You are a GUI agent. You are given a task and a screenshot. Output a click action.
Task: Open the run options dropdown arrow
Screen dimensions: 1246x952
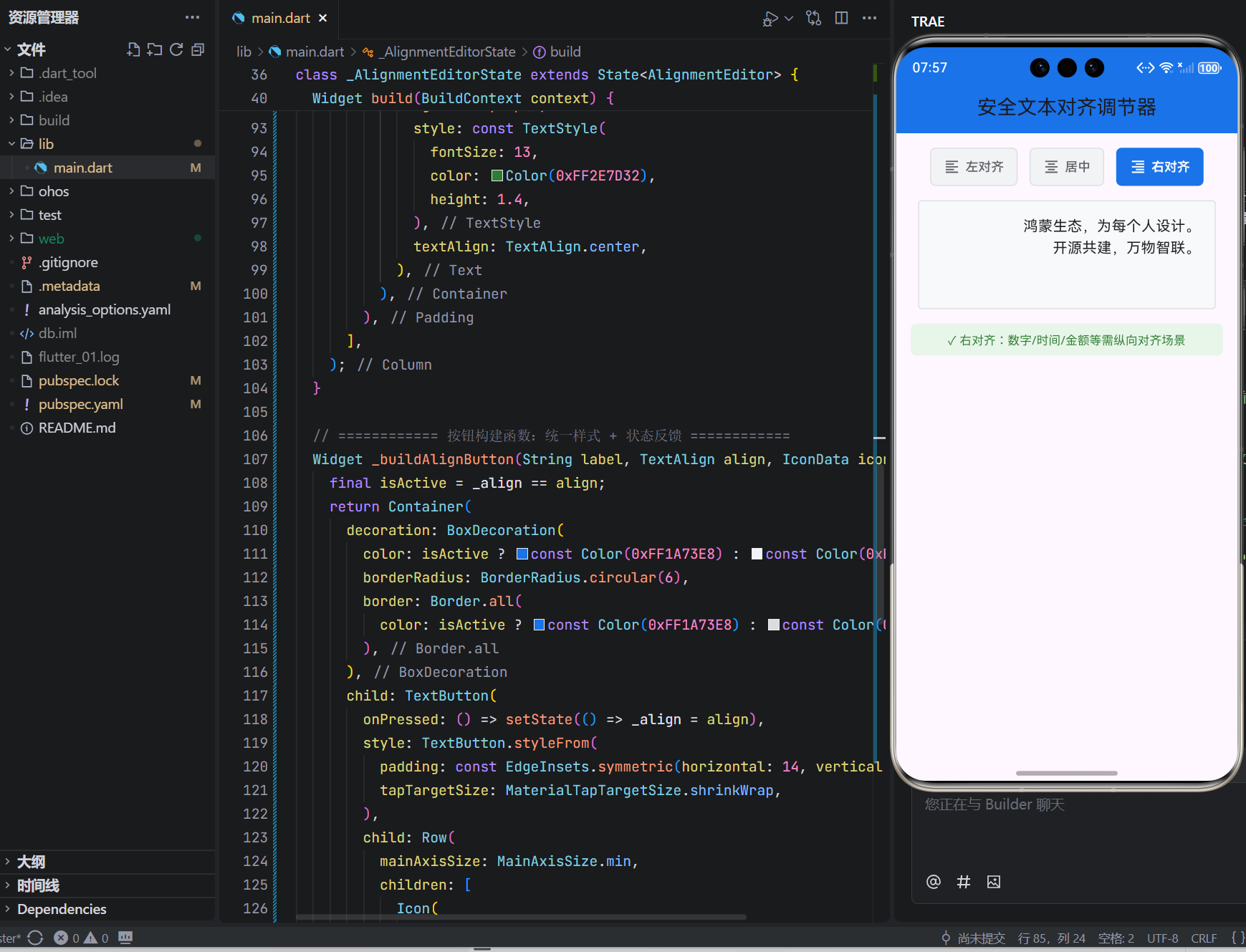789,19
